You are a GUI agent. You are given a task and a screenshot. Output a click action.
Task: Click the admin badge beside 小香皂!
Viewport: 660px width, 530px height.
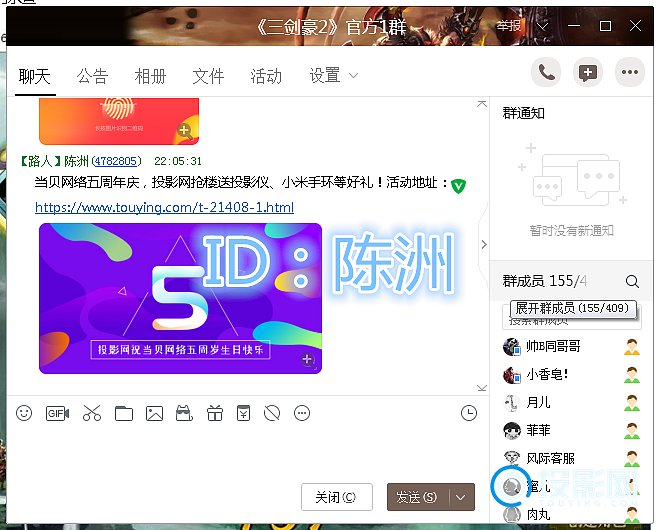click(x=632, y=375)
